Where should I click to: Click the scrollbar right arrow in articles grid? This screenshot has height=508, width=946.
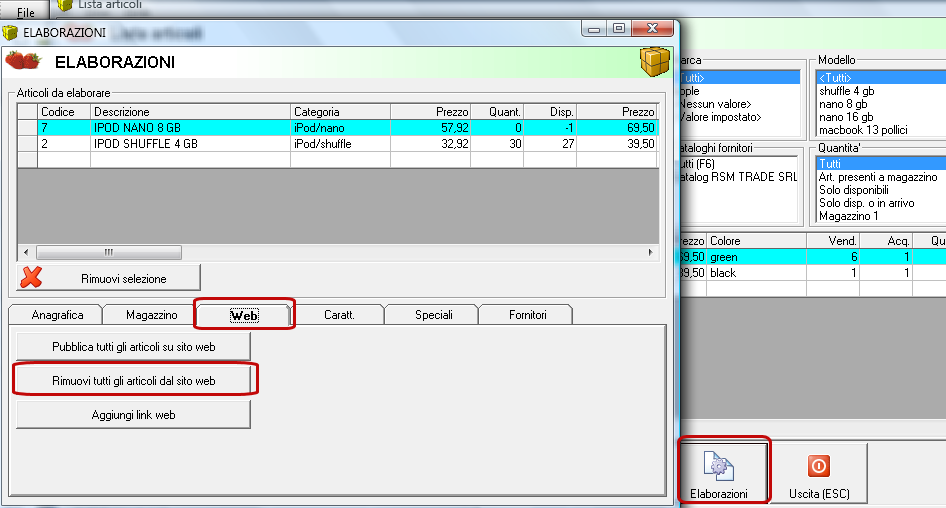(x=650, y=252)
